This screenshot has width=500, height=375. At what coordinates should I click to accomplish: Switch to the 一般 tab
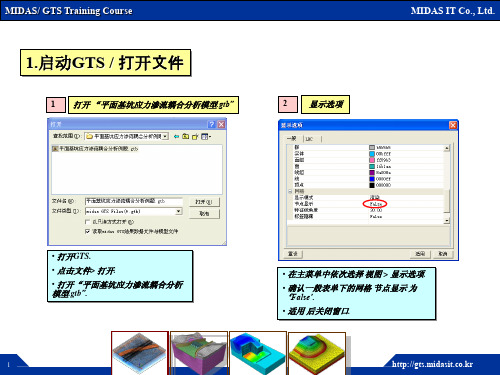pyautogui.click(x=292, y=138)
